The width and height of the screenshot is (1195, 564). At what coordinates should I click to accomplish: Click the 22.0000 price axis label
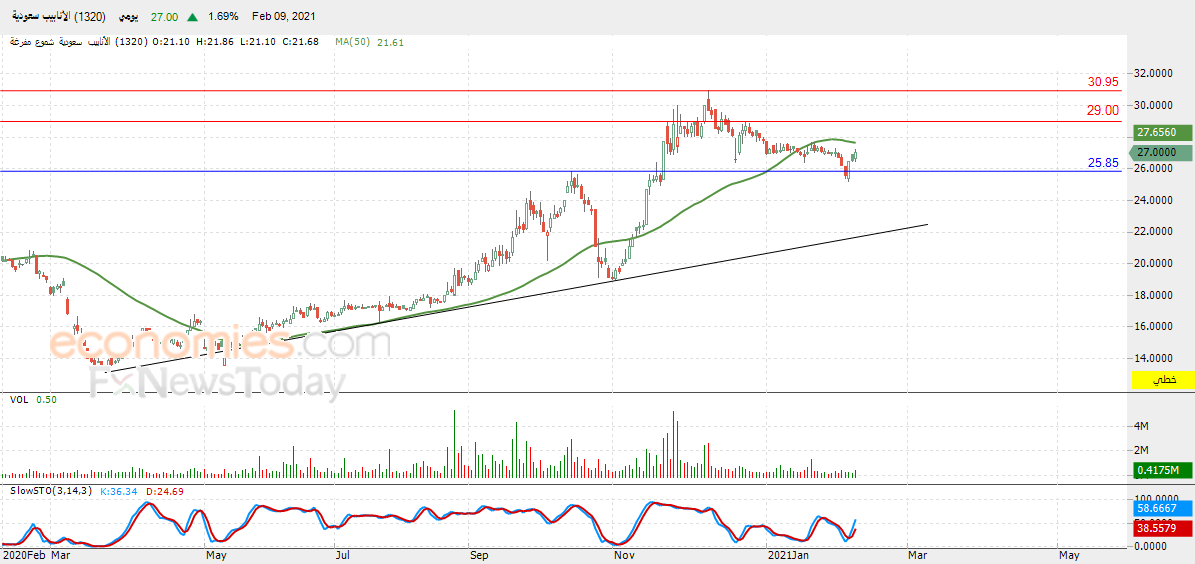click(x=1155, y=231)
